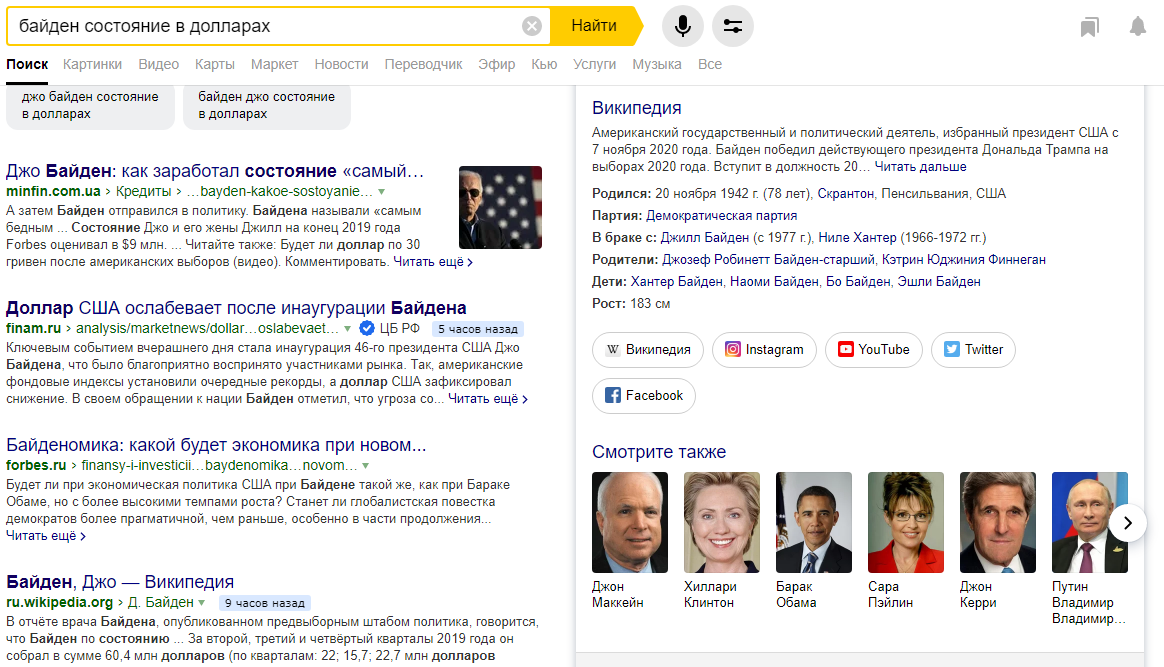Open the YouTube channel button
Image resolution: width=1164 pixels, height=667 pixels.
873,349
